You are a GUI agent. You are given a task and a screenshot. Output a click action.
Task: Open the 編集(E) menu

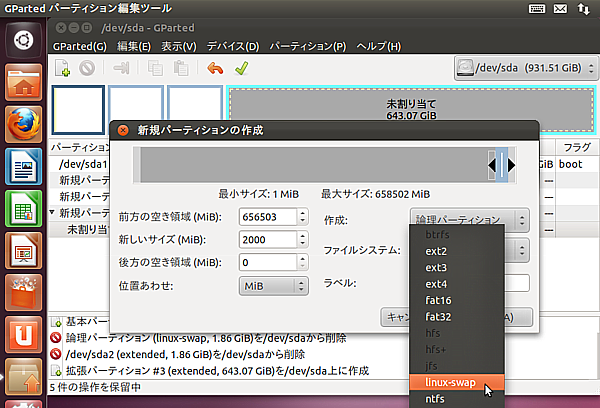click(x=134, y=47)
